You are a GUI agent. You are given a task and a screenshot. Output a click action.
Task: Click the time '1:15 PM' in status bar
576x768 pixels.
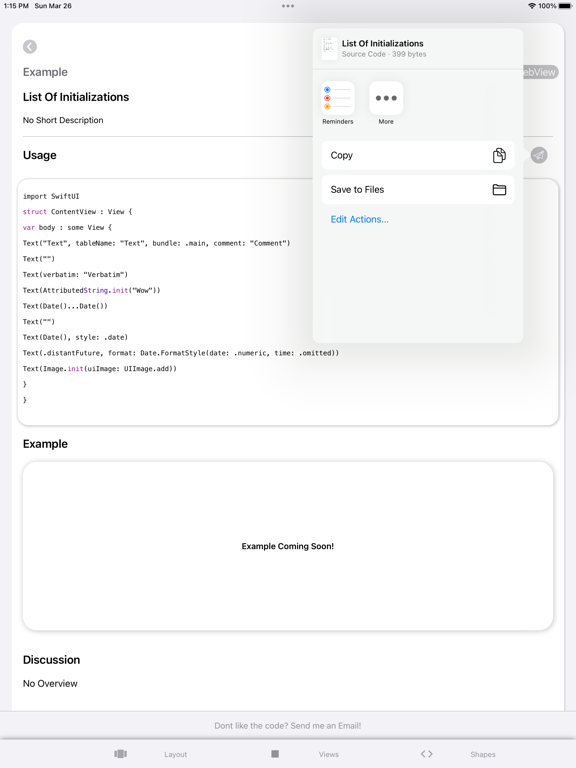tap(16, 6)
